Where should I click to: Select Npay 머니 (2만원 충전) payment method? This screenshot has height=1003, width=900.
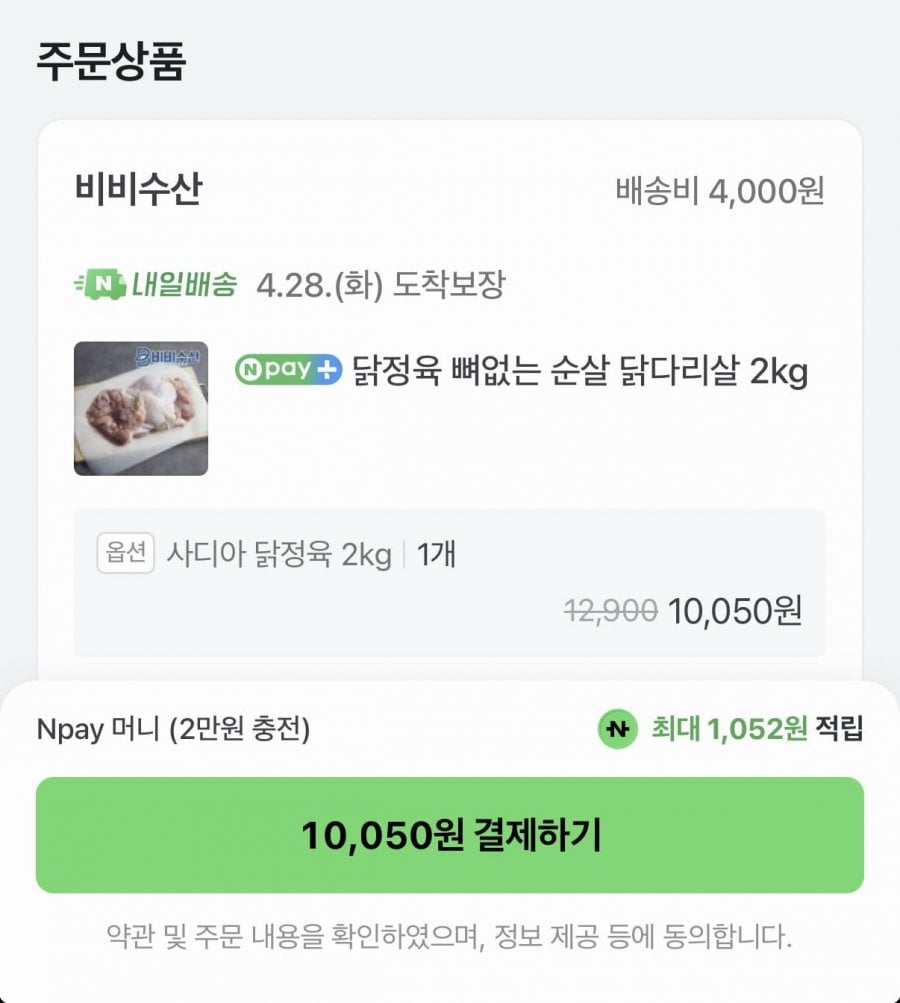173,730
